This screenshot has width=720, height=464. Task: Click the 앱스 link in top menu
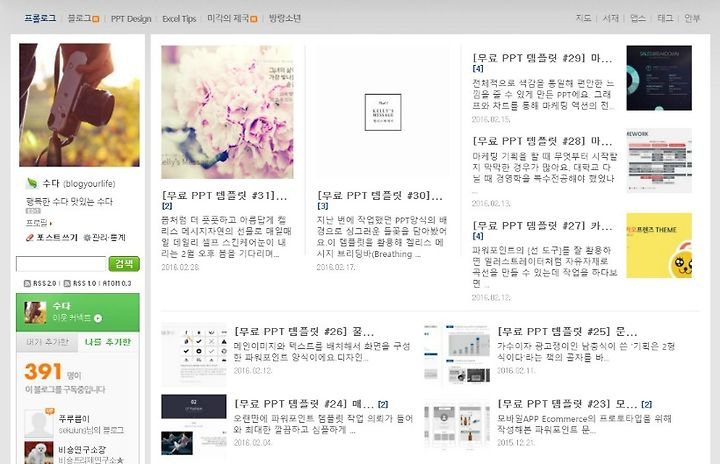pyautogui.click(x=638, y=18)
